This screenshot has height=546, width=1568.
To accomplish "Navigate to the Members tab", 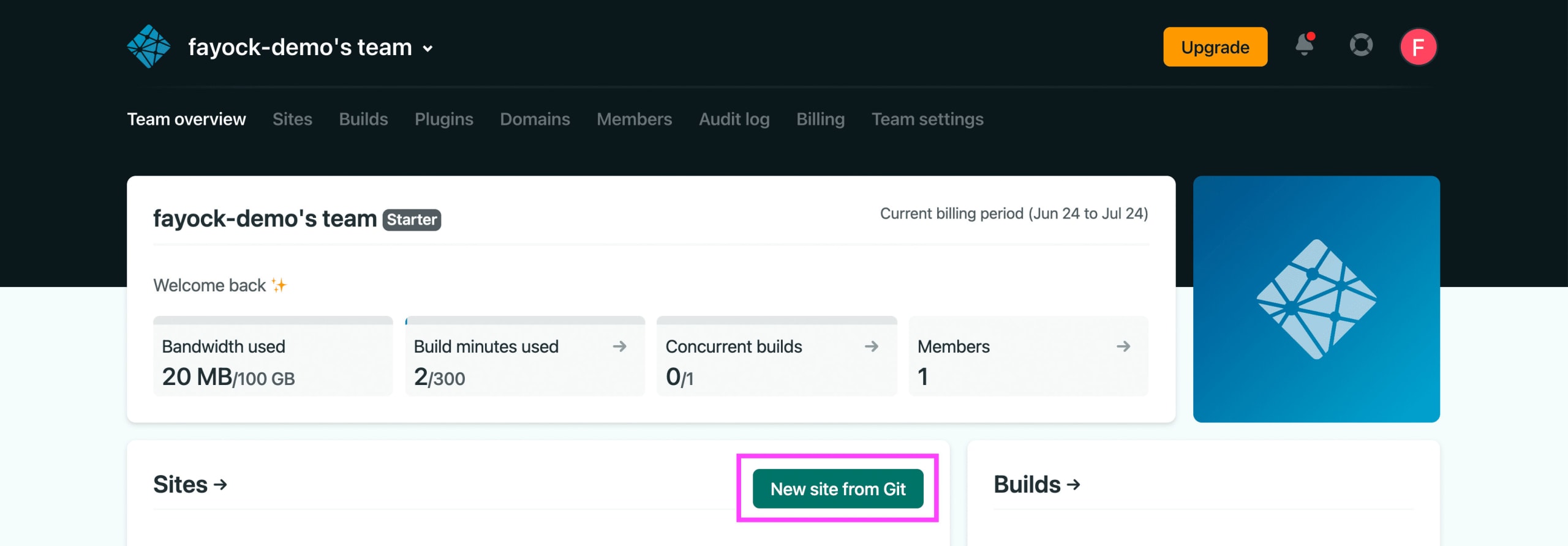I will pos(634,119).
